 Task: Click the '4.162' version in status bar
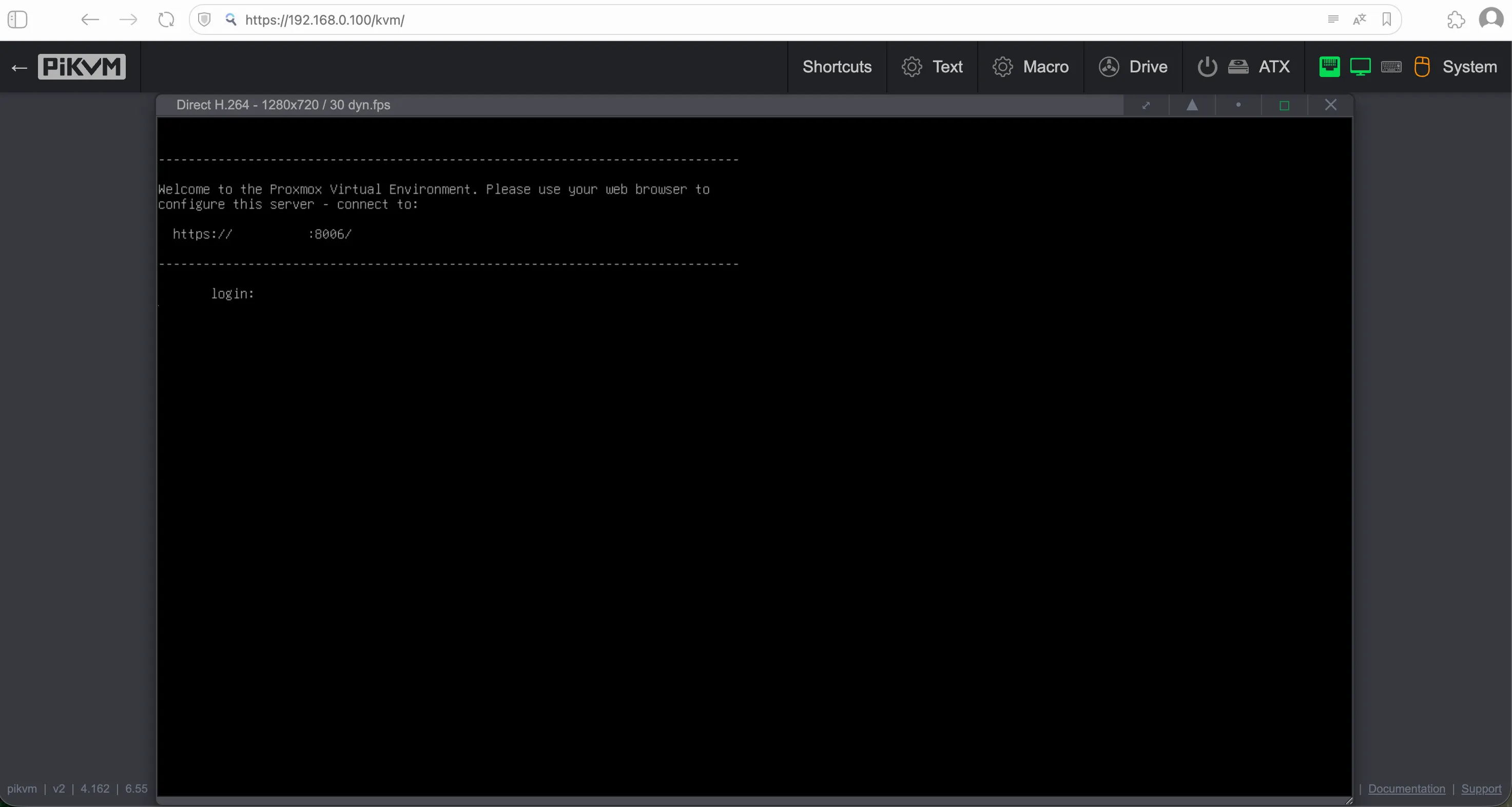pyautogui.click(x=94, y=789)
